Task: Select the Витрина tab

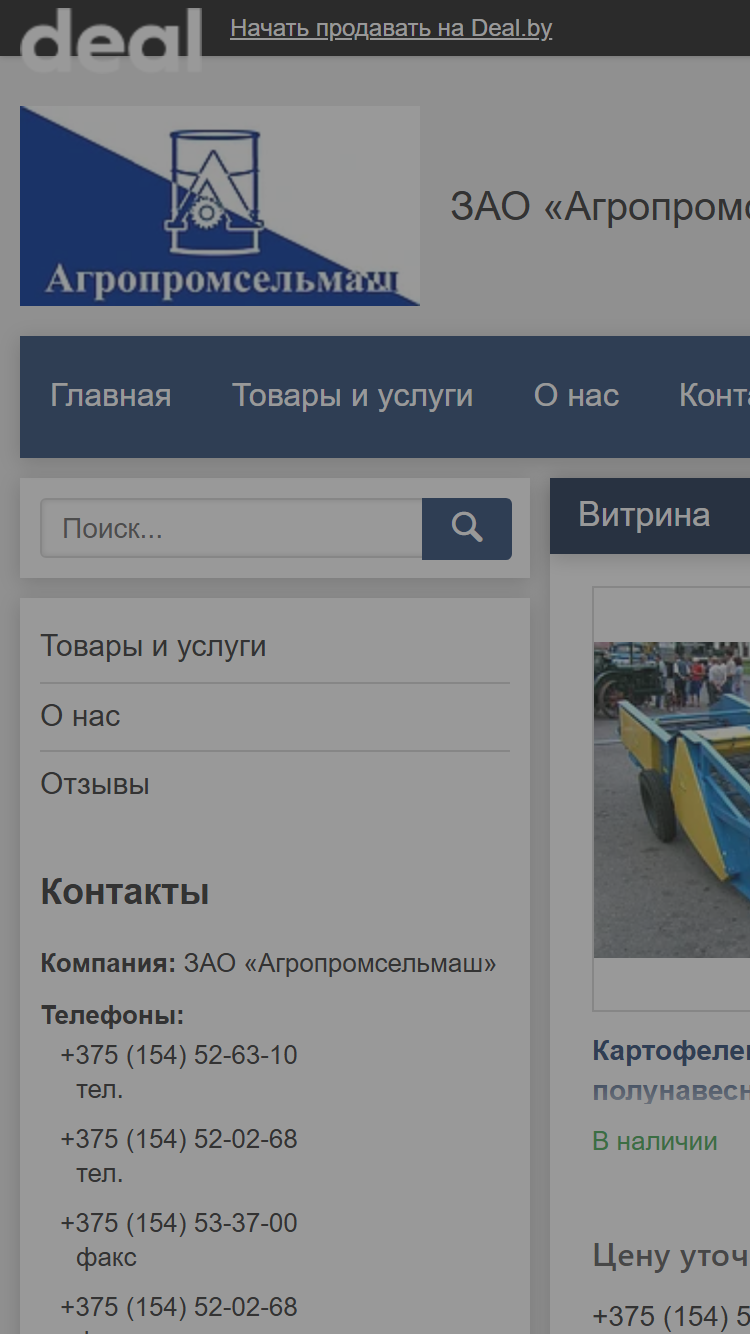Action: (644, 515)
